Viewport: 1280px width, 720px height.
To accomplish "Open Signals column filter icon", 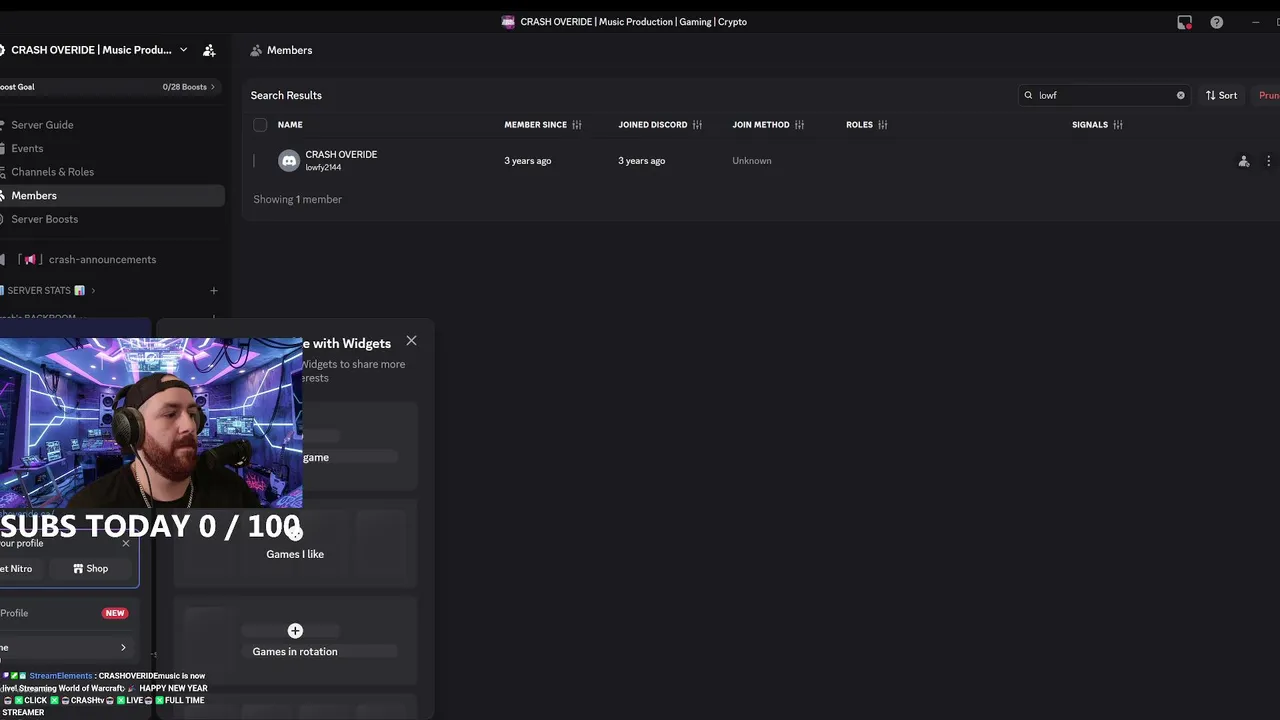I will click(x=1118, y=125).
